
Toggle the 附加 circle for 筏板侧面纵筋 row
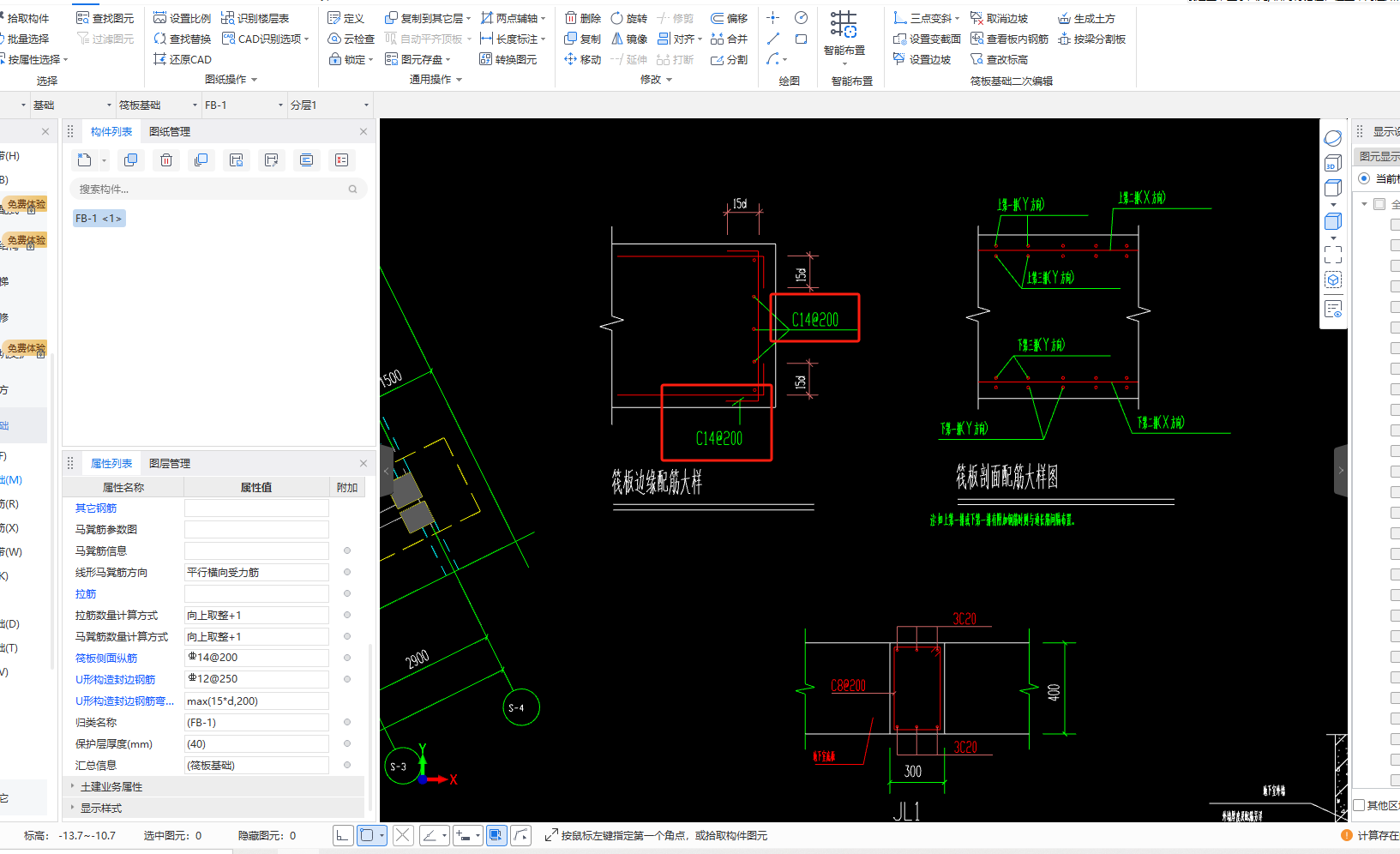coord(347,658)
